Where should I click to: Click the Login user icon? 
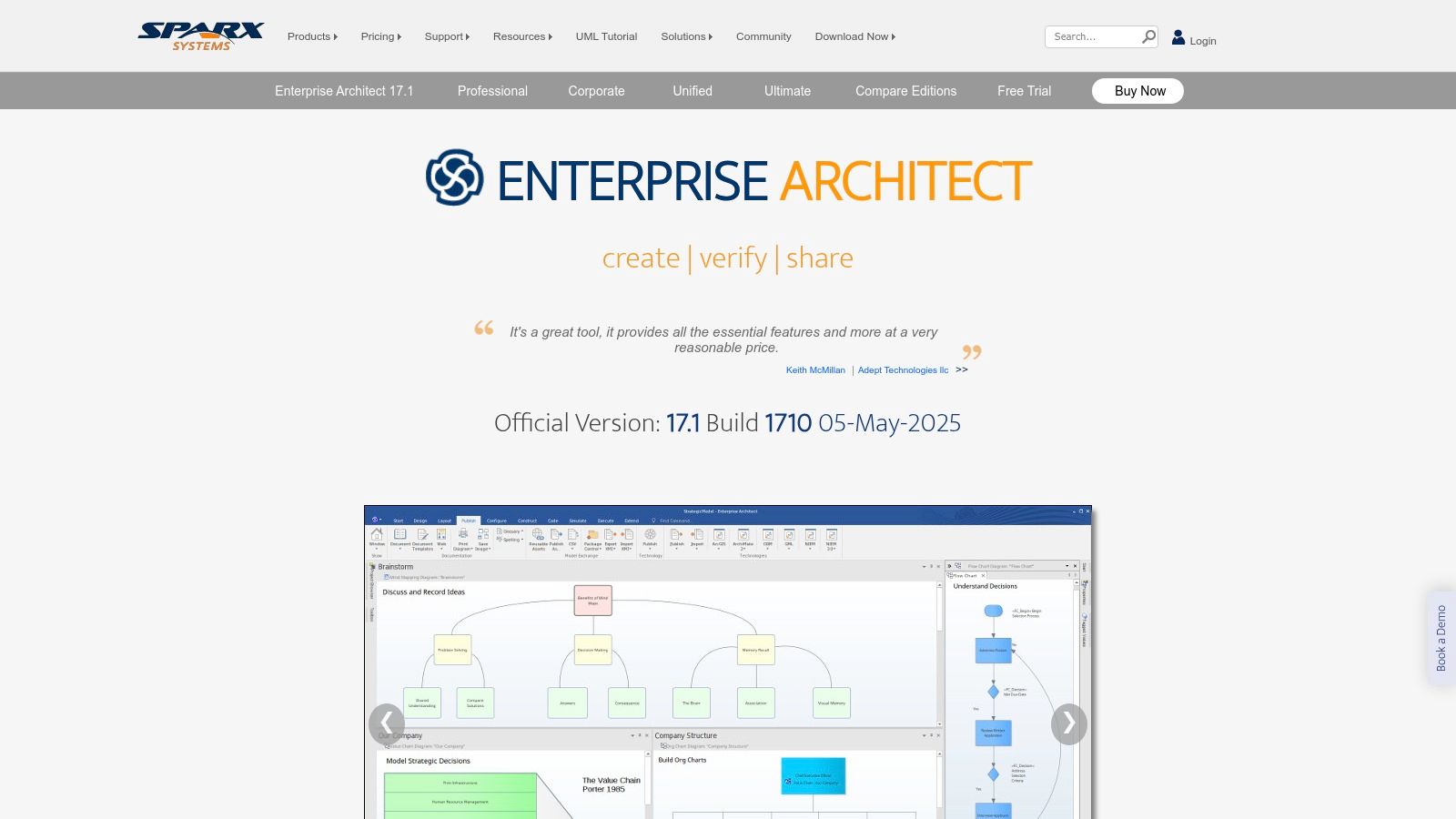point(1178,37)
